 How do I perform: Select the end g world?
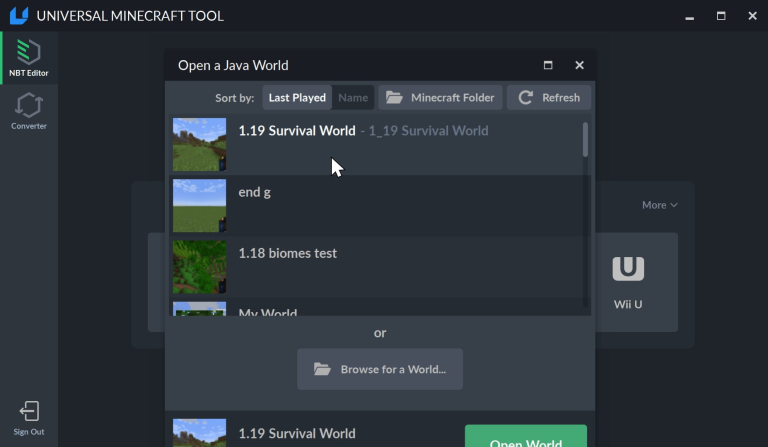pyautogui.click(x=376, y=206)
